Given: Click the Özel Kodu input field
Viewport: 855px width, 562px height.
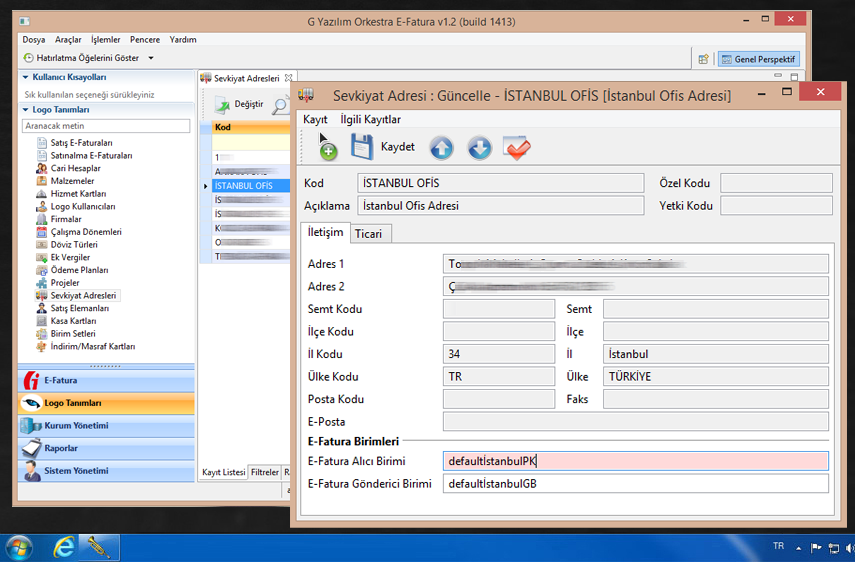Looking at the screenshot, I should point(776,183).
